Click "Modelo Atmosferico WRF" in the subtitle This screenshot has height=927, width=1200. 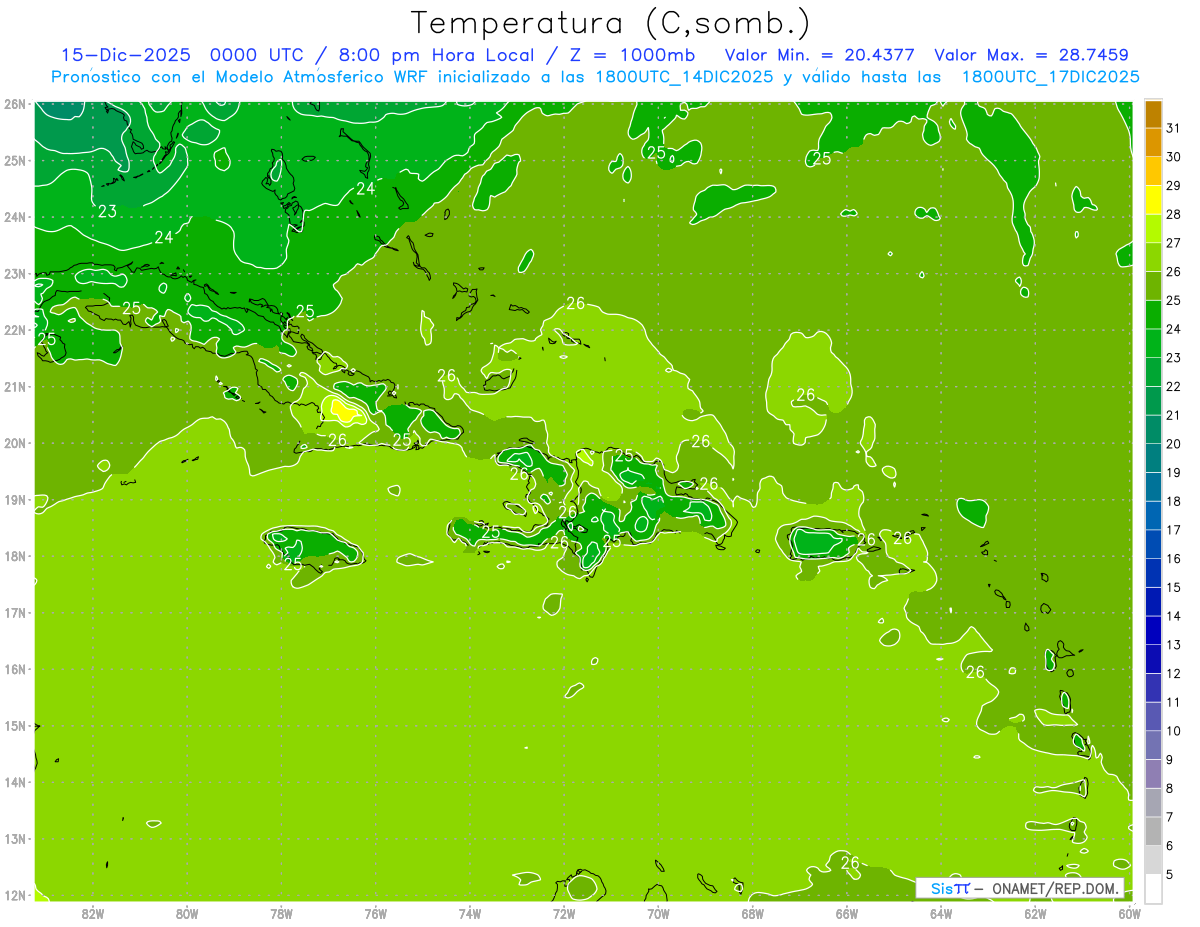323,77
